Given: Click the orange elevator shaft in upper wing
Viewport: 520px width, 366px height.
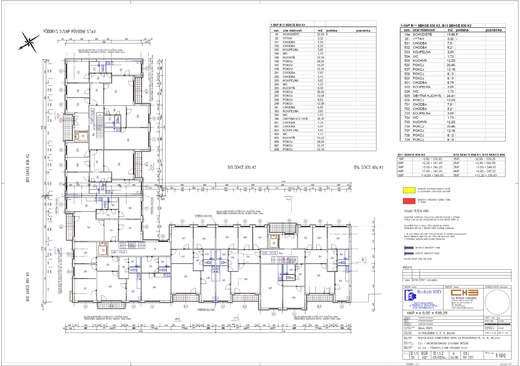Looking at the screenshot, I should [x=81, y=136].
